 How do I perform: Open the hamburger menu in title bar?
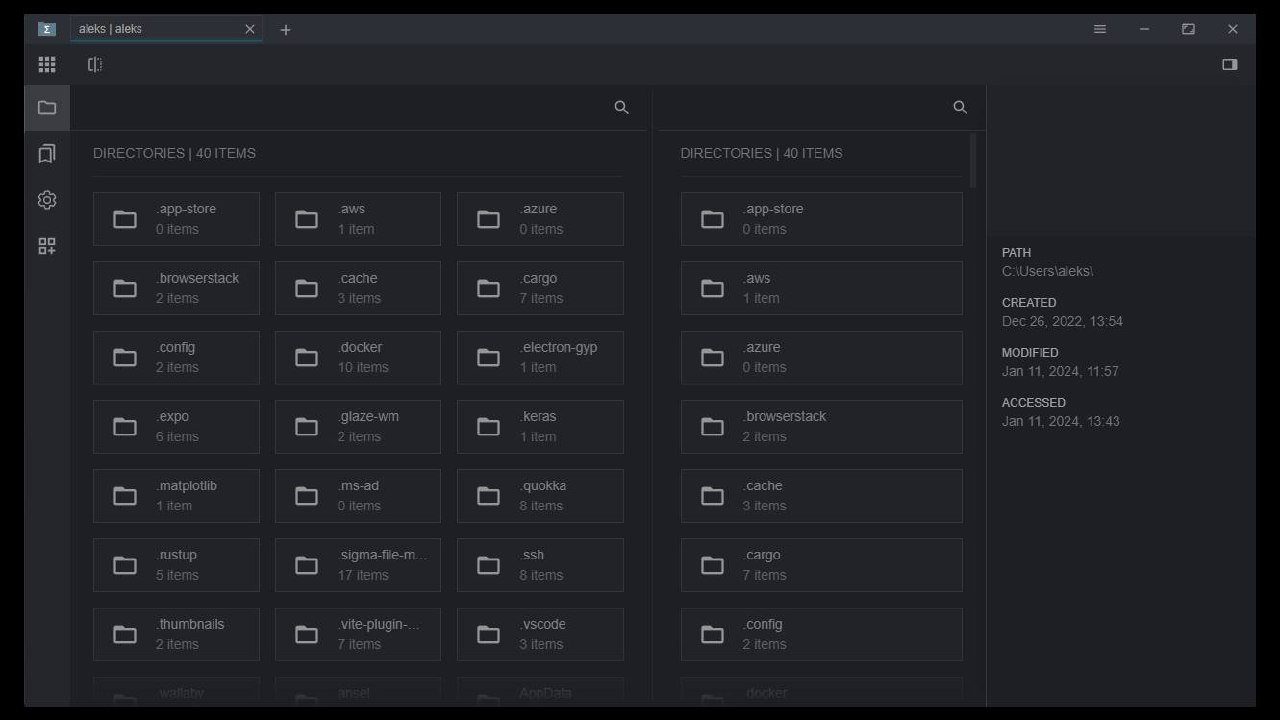pos(1100,30)
